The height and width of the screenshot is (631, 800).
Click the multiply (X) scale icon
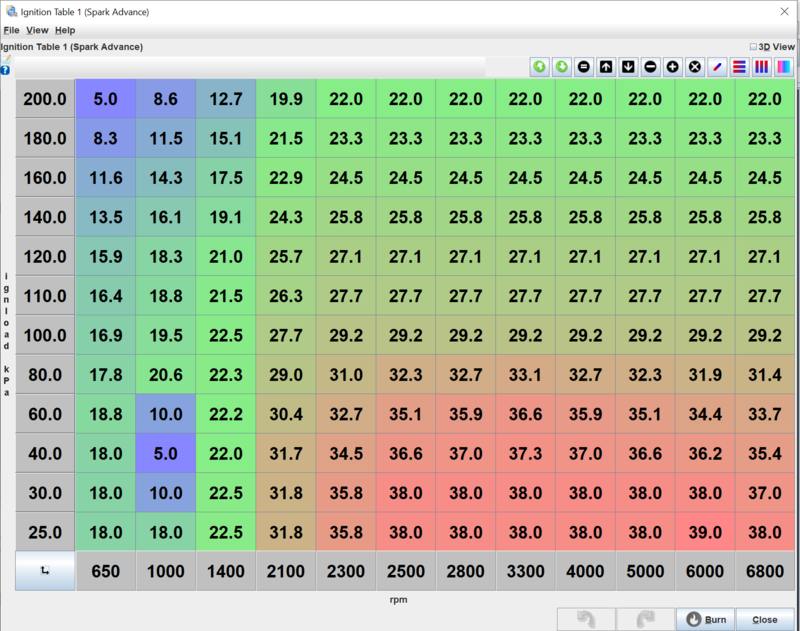click(x=694, y=67)
